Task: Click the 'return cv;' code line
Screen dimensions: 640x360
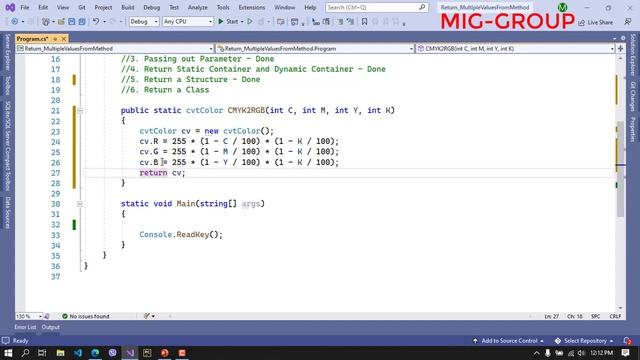Action: pyautogui.click(x=162, y=173)
